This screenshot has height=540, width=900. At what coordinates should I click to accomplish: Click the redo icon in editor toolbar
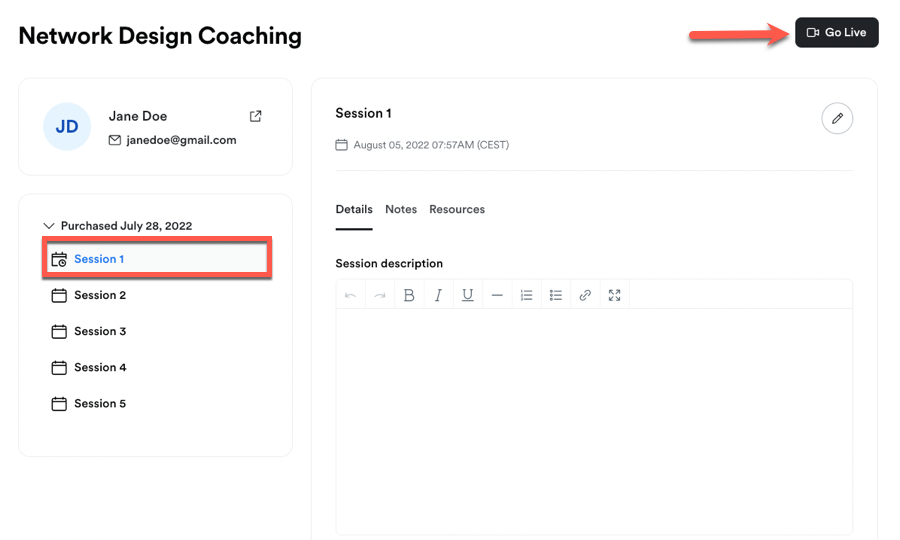click(380, 295)
